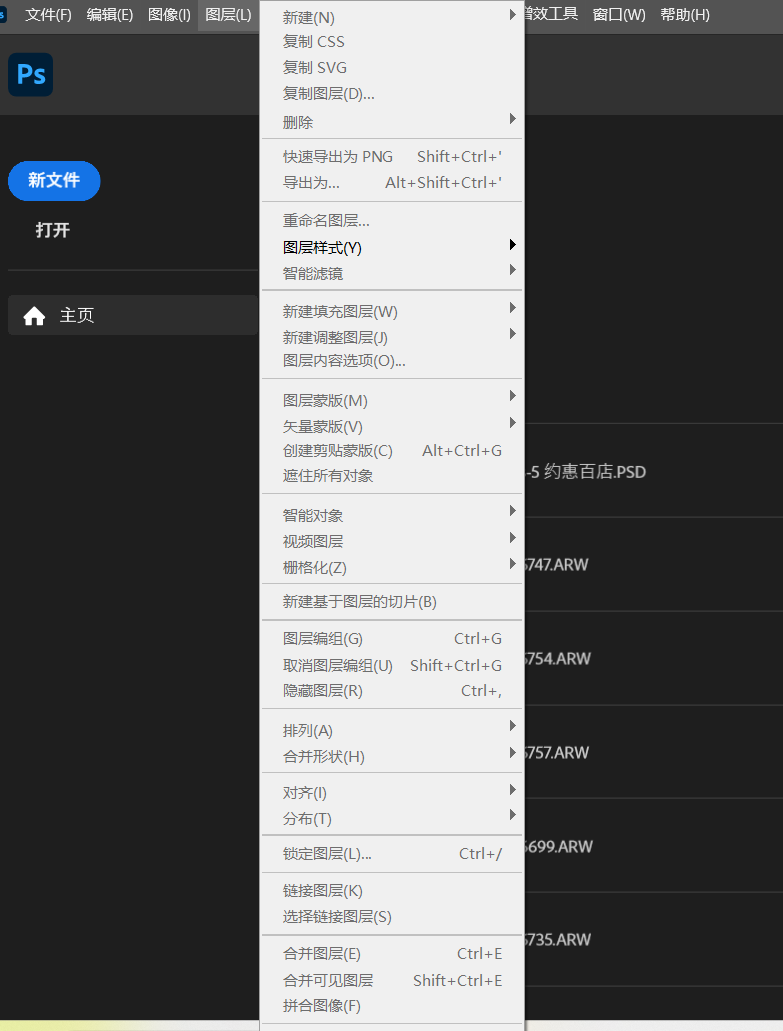This screenshot has width=783, height=1031.
Task: Open the 窗口(W) menu
Action: [x=619, y=15]
